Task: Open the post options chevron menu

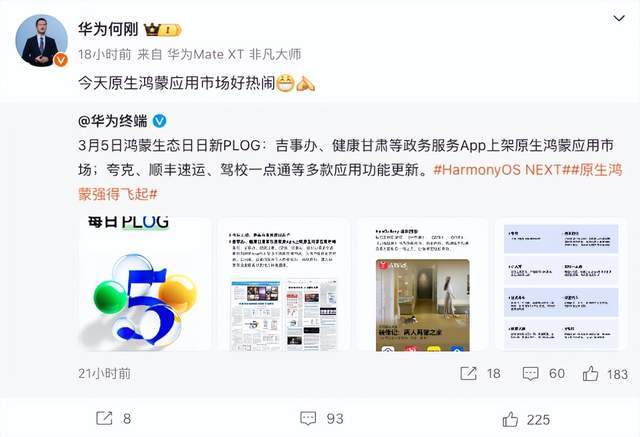Action: coord(619,18)
